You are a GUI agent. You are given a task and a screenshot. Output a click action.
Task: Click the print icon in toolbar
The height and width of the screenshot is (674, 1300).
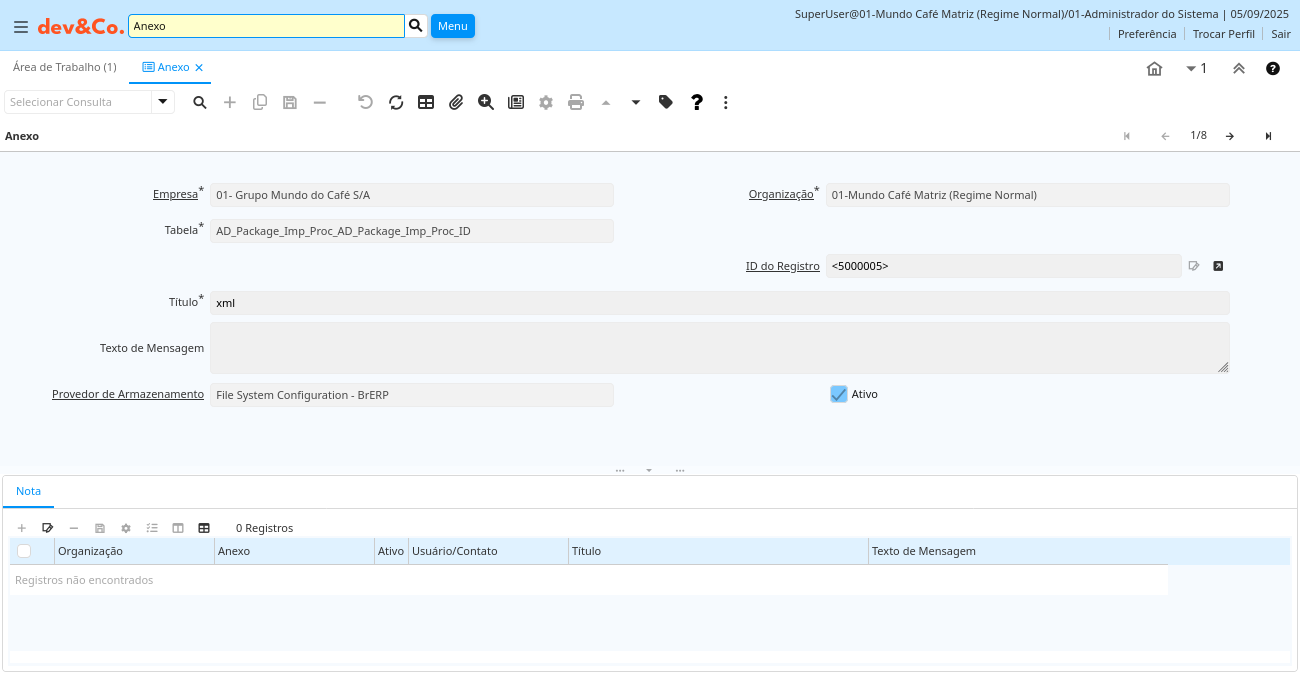pos(576,102)
